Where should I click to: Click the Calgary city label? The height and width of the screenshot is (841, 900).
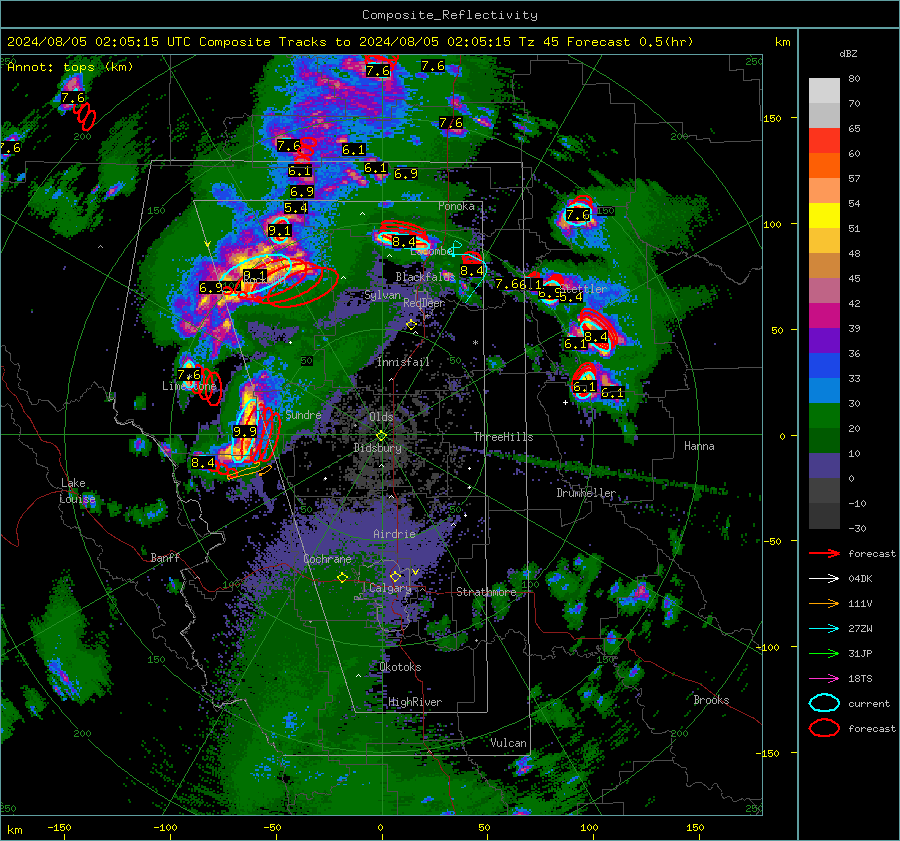390,588
